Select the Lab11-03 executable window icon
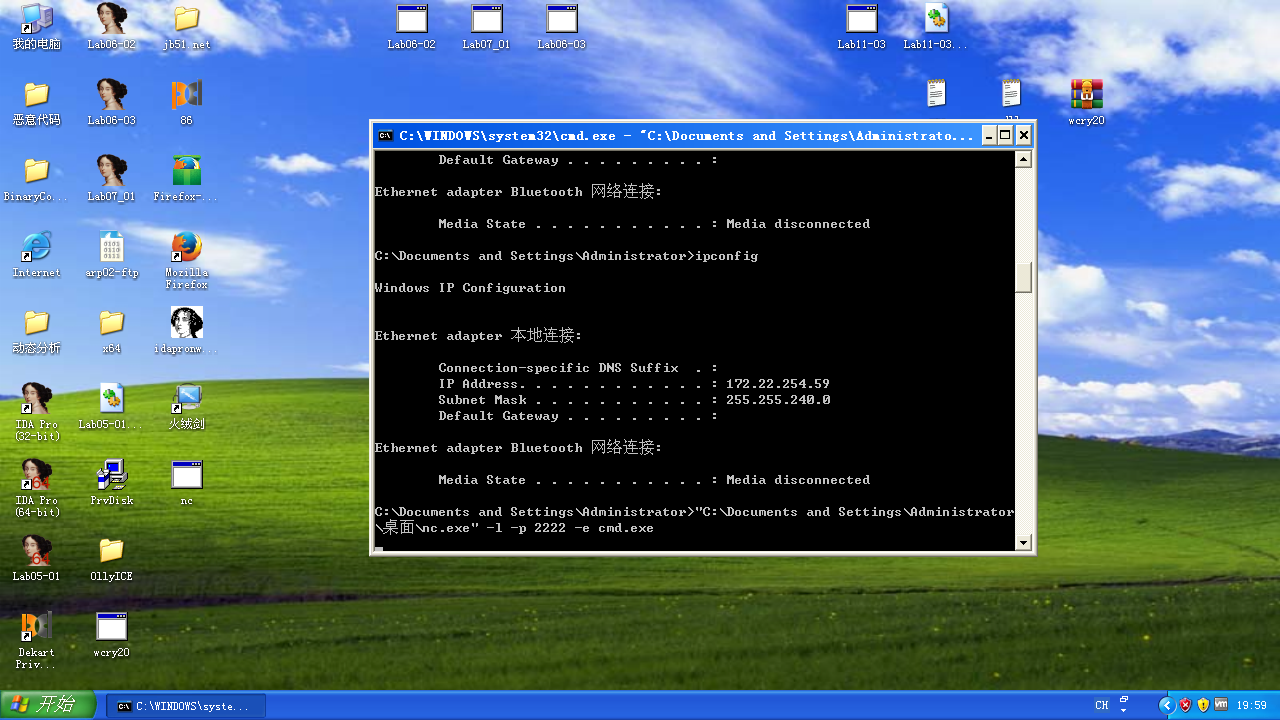Screen dimensions: 1280x720 pos(862,27)
